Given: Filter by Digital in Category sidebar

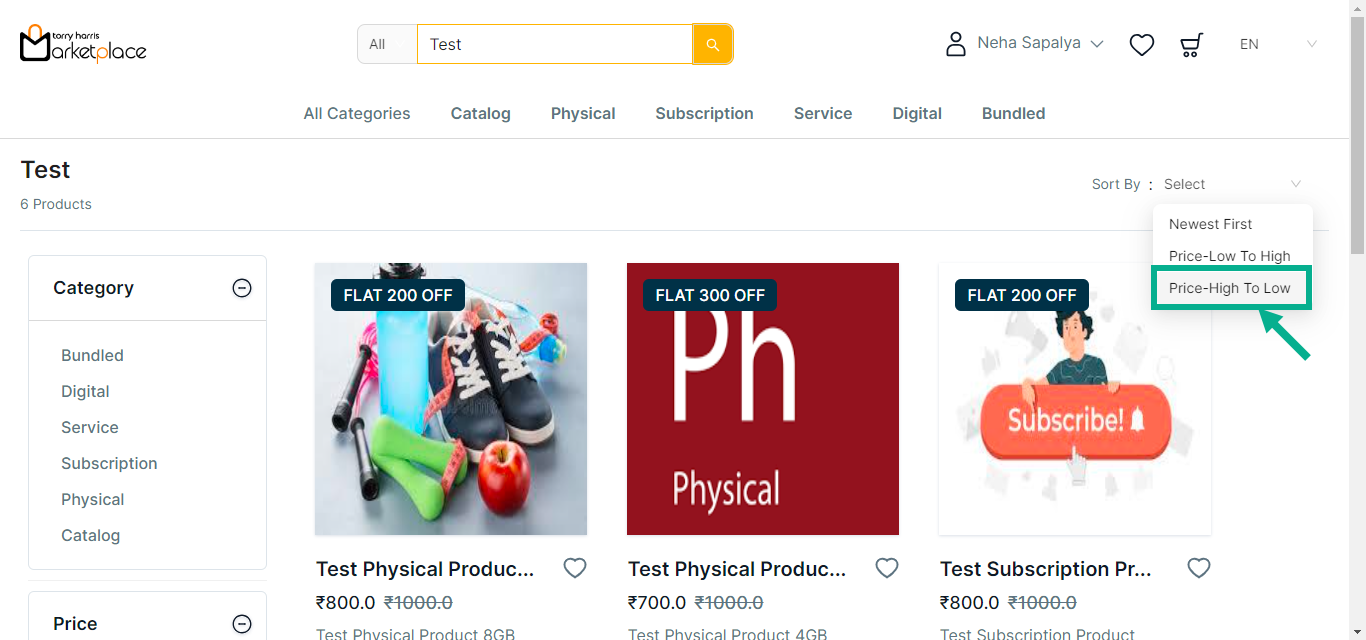Looking at the screenshot, I should click(x=85, y=392).
